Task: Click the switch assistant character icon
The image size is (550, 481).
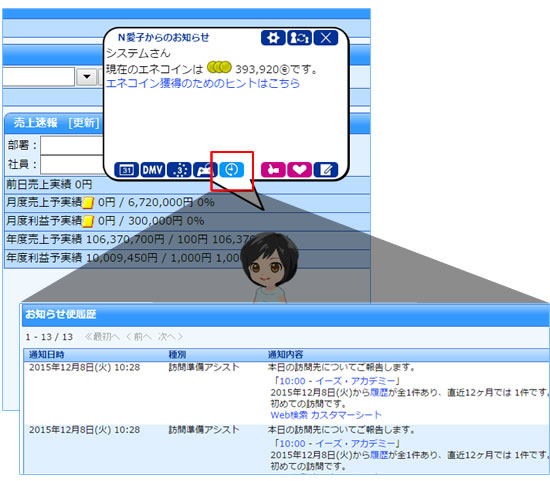Action: click(299, 38)
